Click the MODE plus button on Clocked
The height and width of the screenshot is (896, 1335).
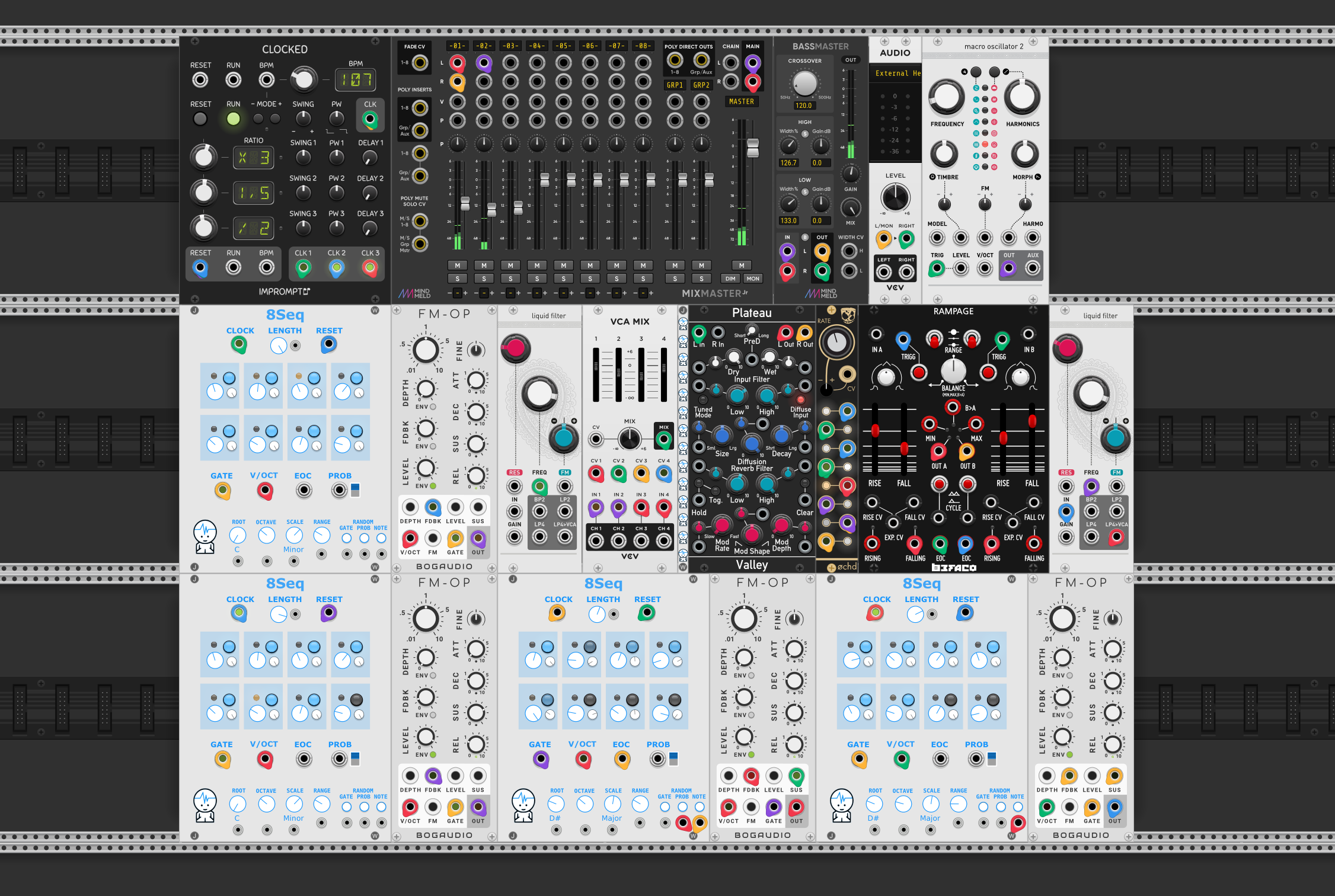[275, 119]
